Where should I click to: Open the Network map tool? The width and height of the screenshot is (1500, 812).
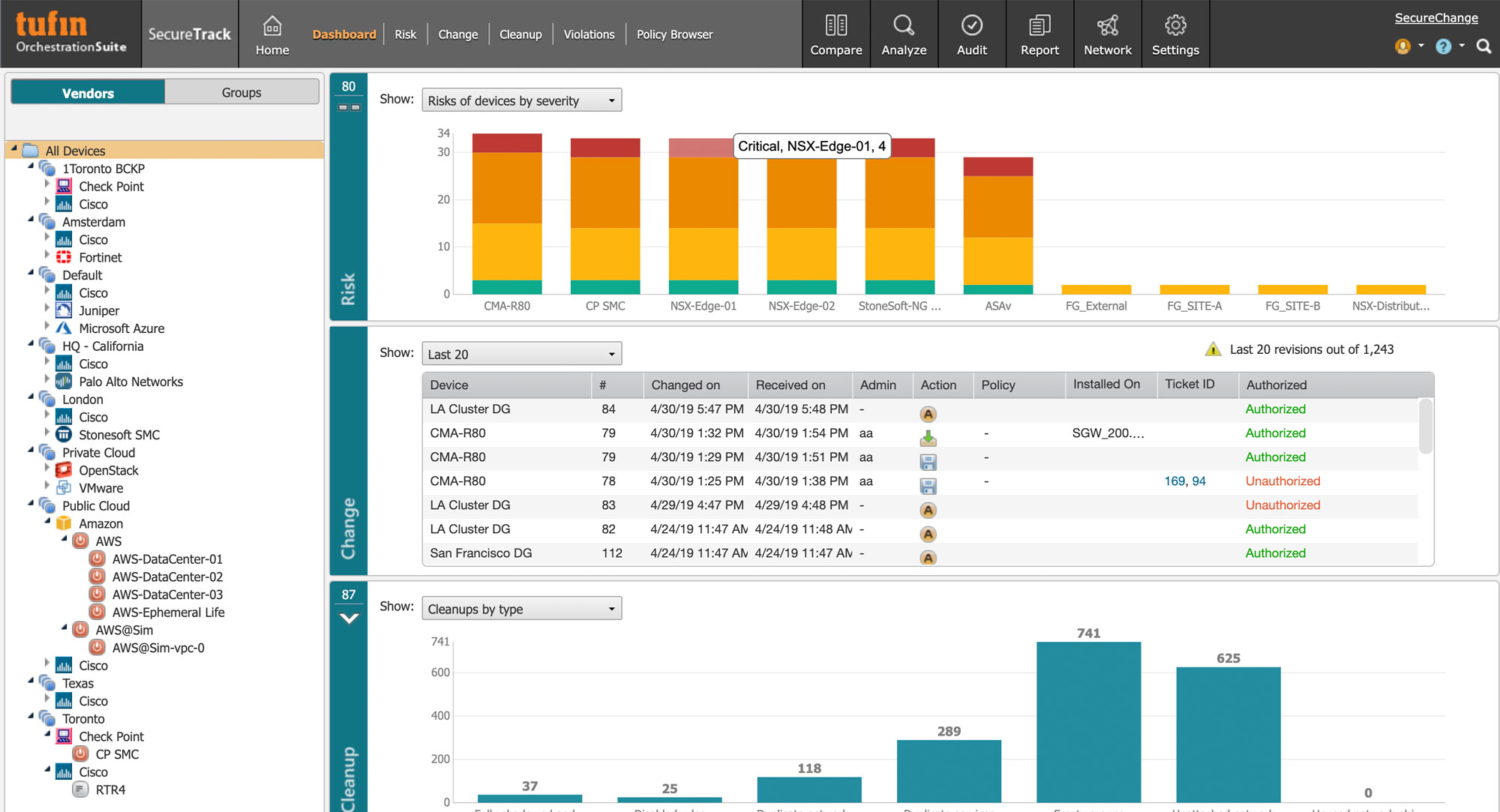(1108, 35)
